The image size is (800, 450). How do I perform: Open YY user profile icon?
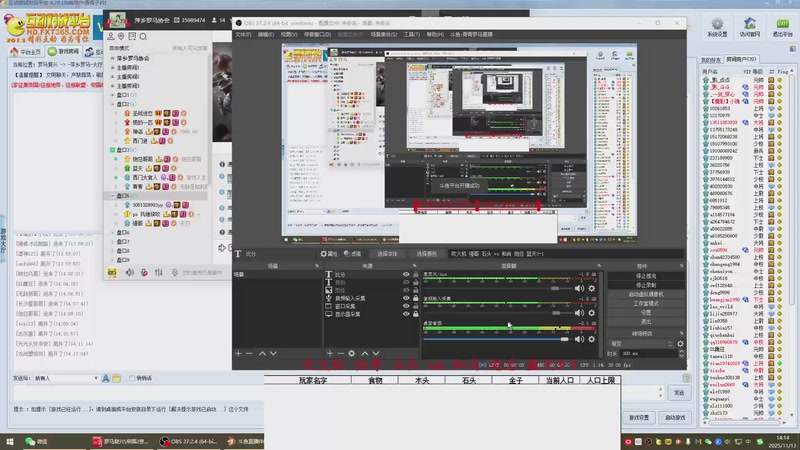point(111,37)
